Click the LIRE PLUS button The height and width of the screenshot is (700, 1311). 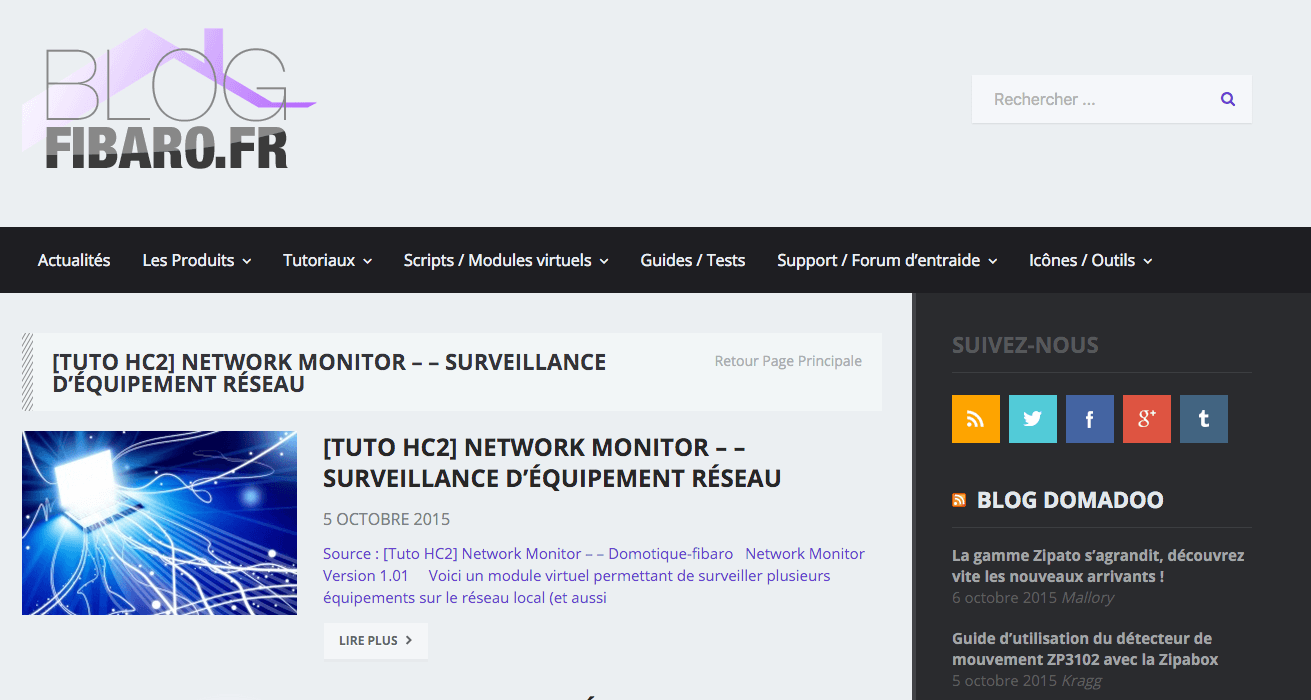376,641
